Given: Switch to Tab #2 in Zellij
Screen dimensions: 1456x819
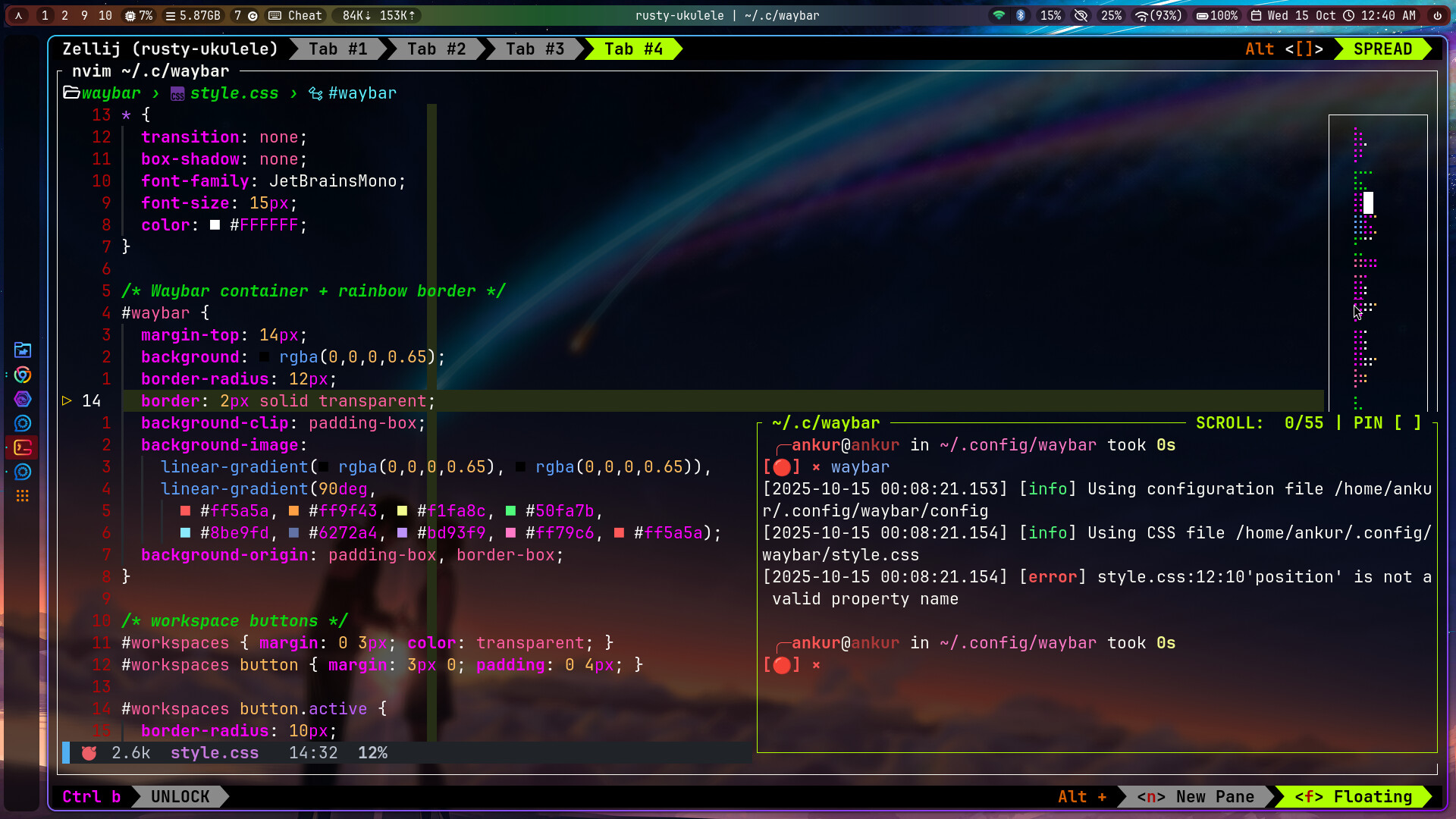Looking at the screenshot, I should point(436,49).
